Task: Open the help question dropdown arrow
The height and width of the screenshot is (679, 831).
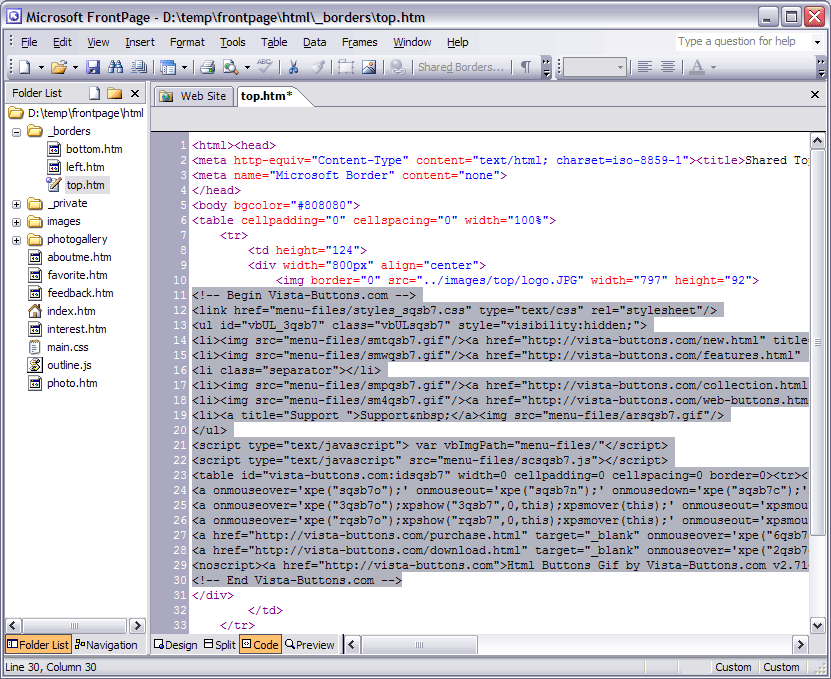Action: point(817,42)
